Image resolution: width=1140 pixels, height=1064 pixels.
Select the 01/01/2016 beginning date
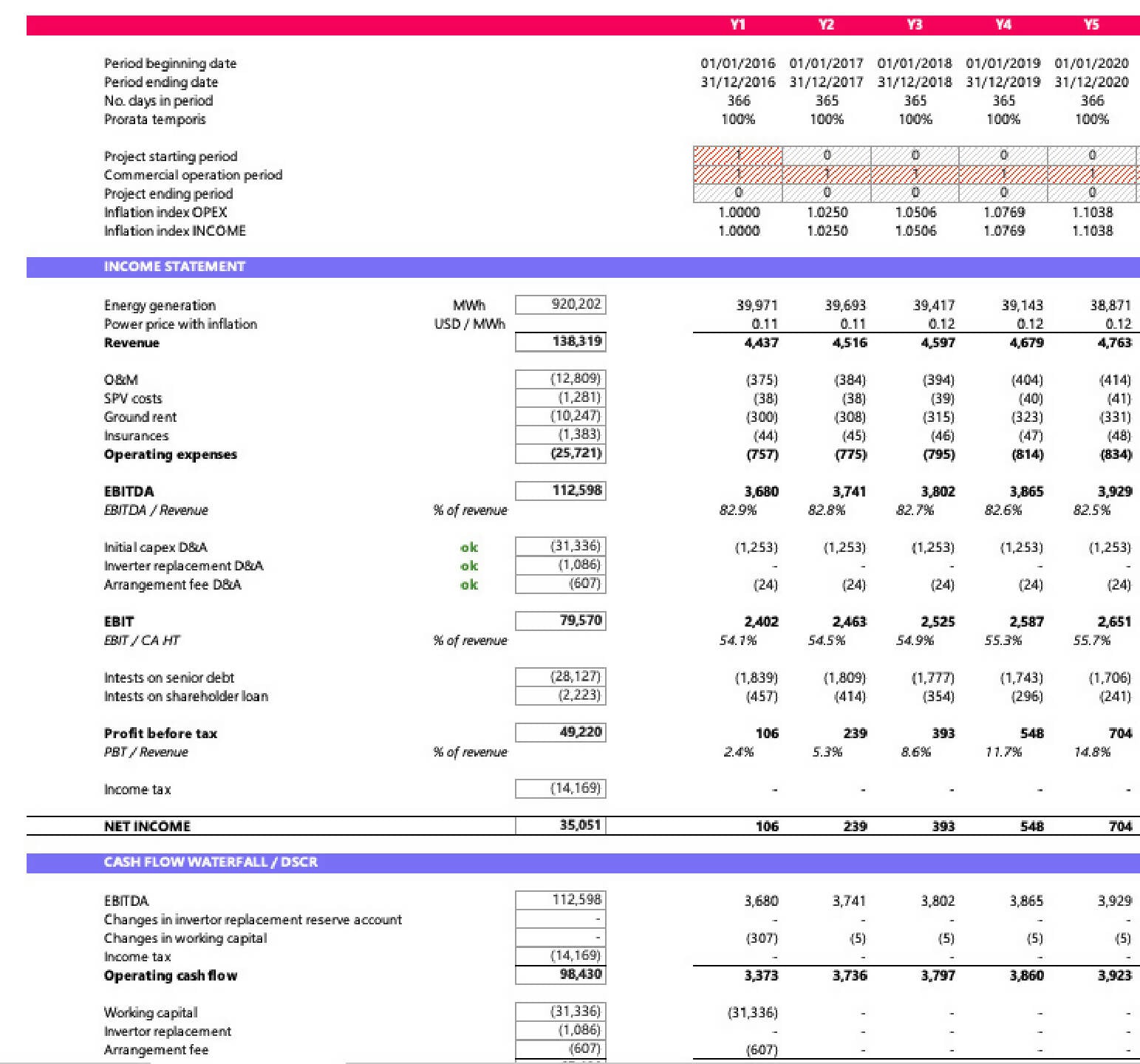(x=738, y=64)
